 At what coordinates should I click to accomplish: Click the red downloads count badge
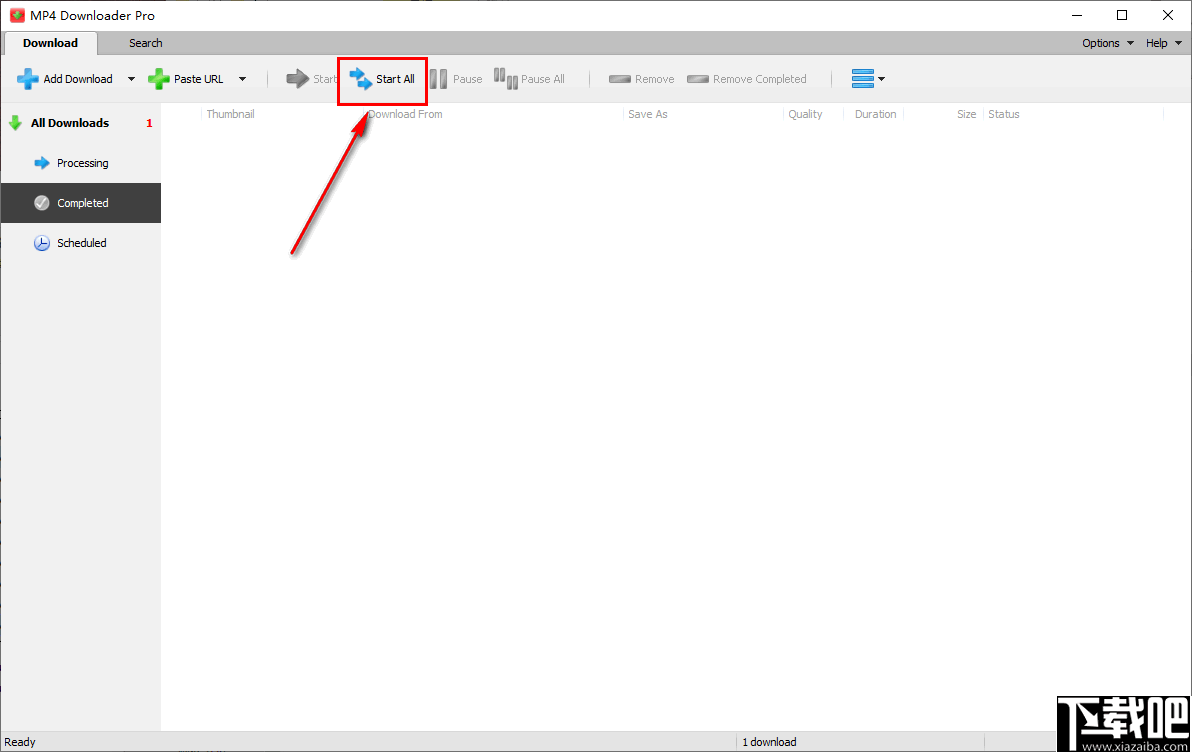click(149, 123)
